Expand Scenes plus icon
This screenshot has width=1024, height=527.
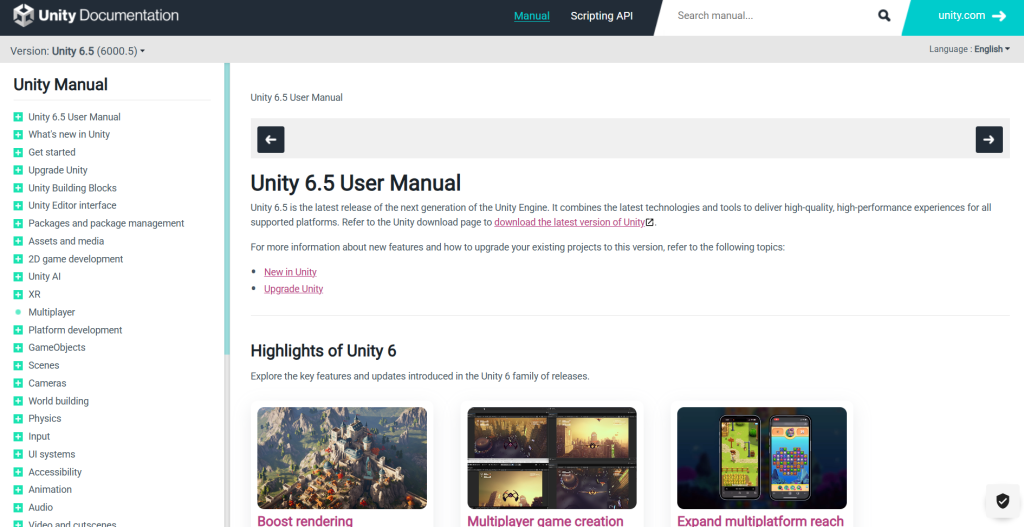(18, 366)
